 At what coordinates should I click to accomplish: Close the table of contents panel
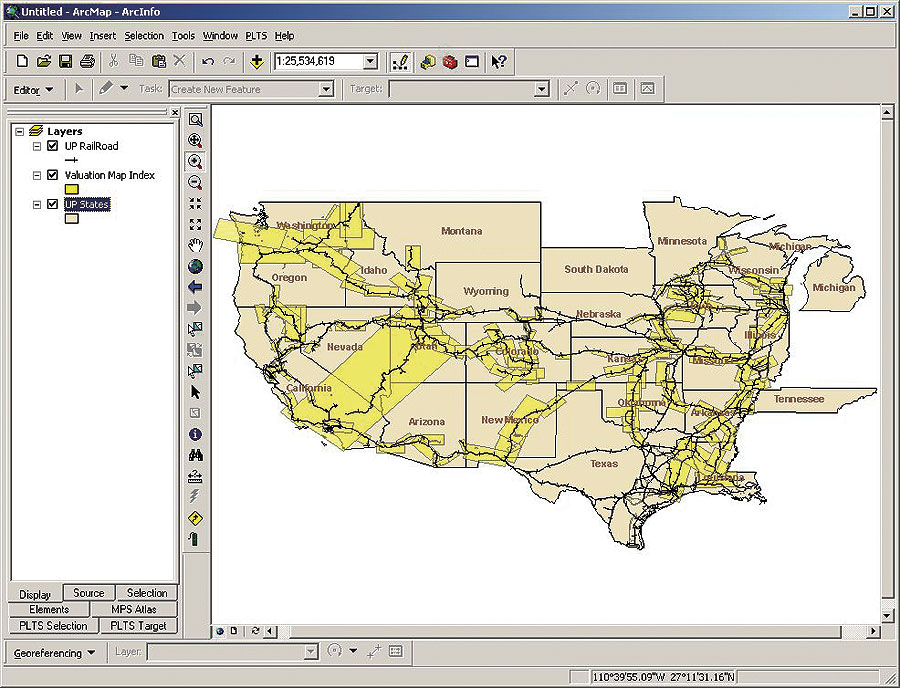click(174, 112)
